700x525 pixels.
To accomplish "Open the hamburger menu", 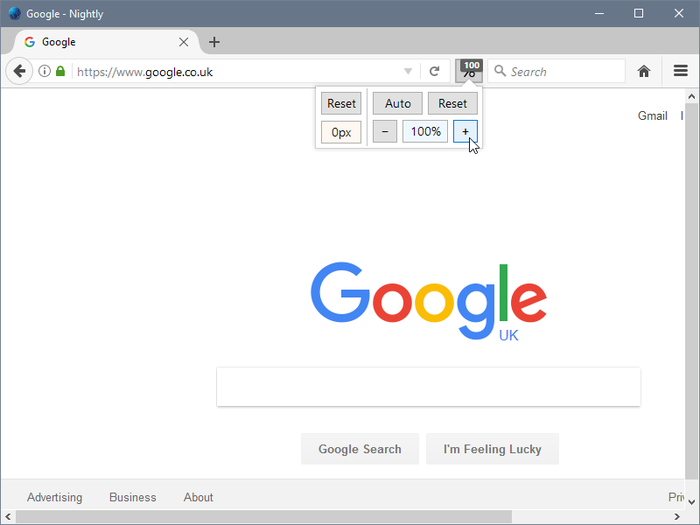I will click(x=680, y=71).
